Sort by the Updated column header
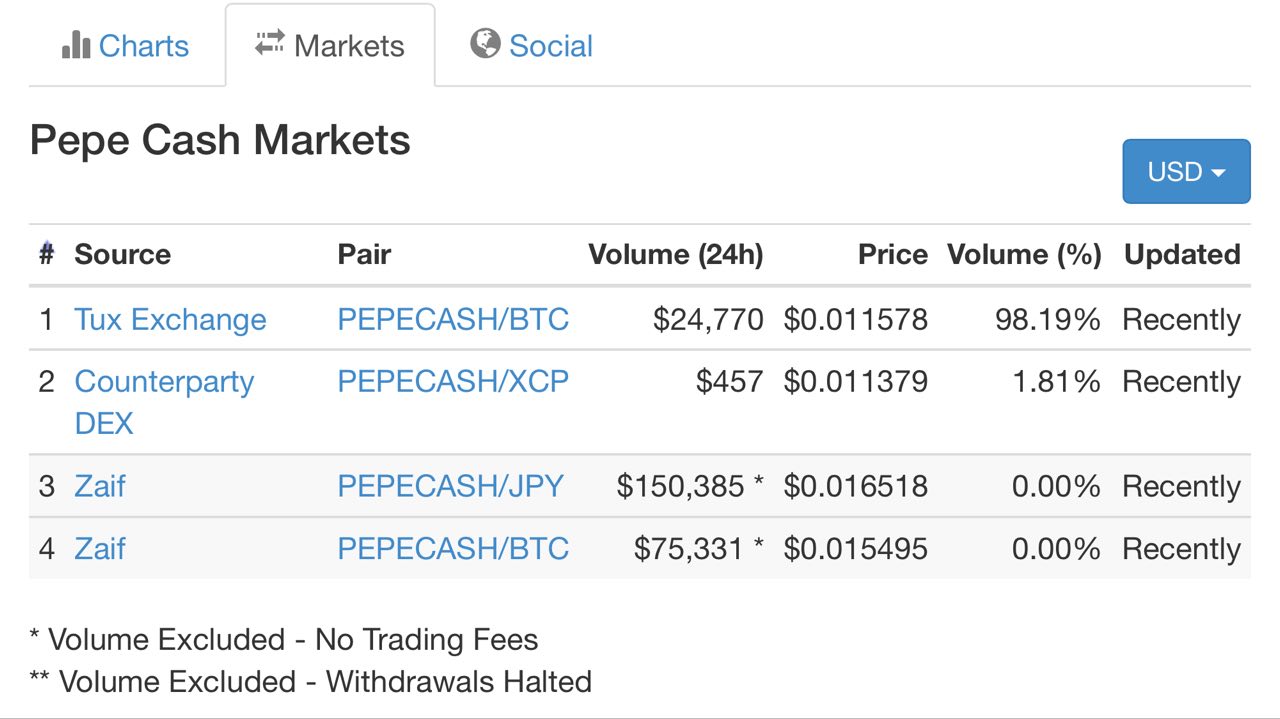Viewport: 1280px width, 719px height. pos(1182,254)
